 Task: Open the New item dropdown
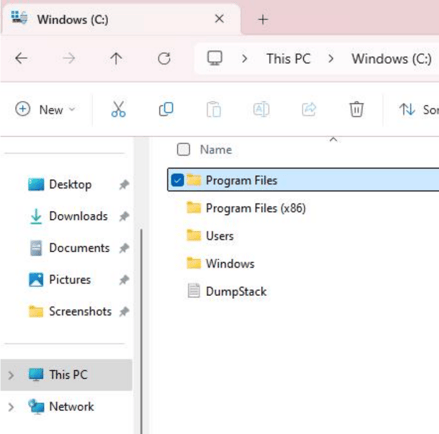pos(45,109)
